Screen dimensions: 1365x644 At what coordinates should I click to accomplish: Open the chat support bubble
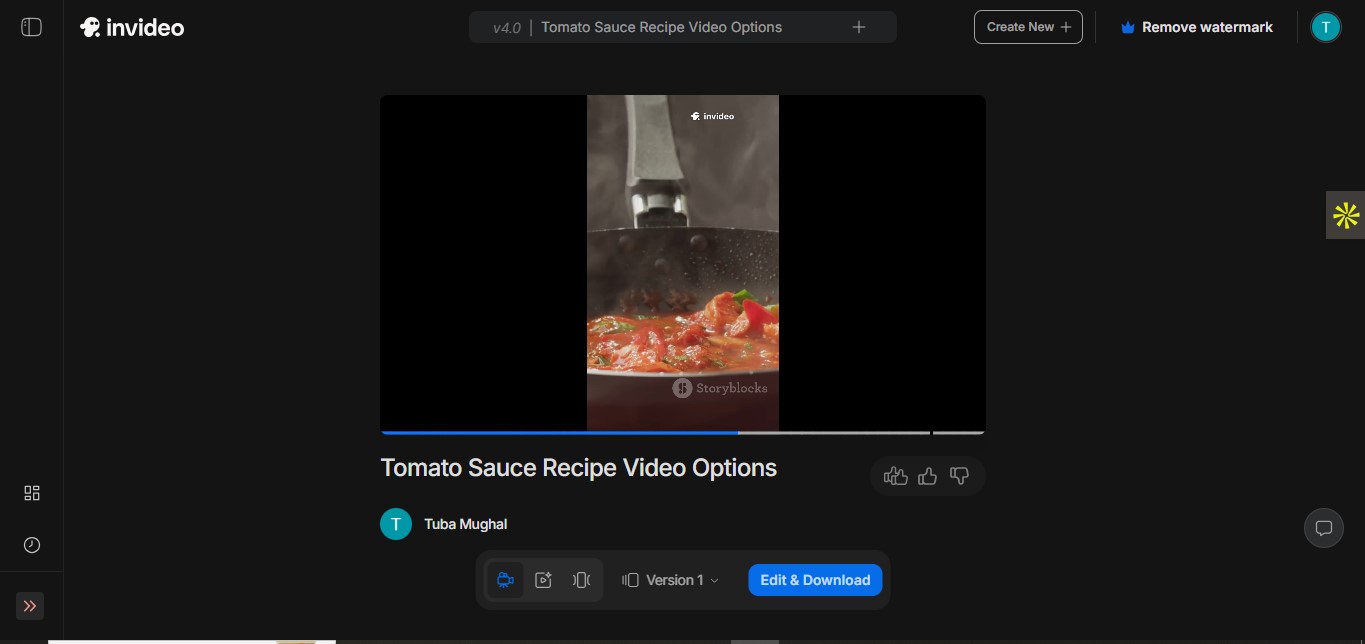pos(1323,528)
